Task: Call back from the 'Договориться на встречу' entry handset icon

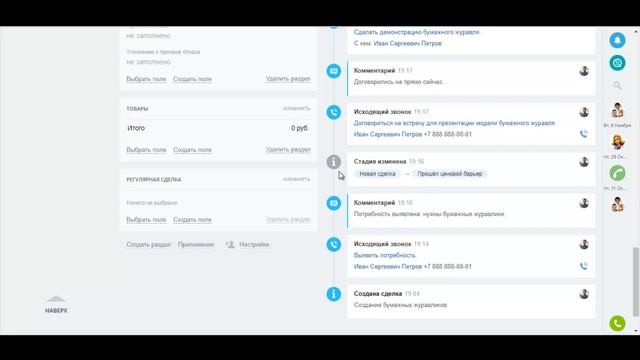Action: click(584, 134)
